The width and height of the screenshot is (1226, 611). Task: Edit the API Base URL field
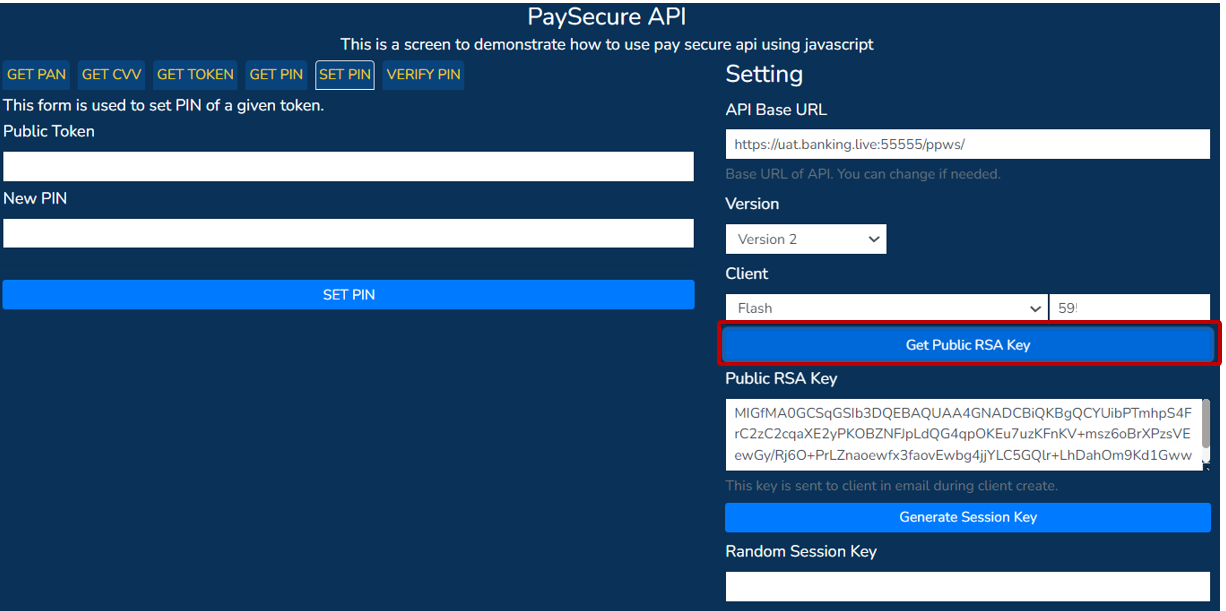(x=968, y=144)
